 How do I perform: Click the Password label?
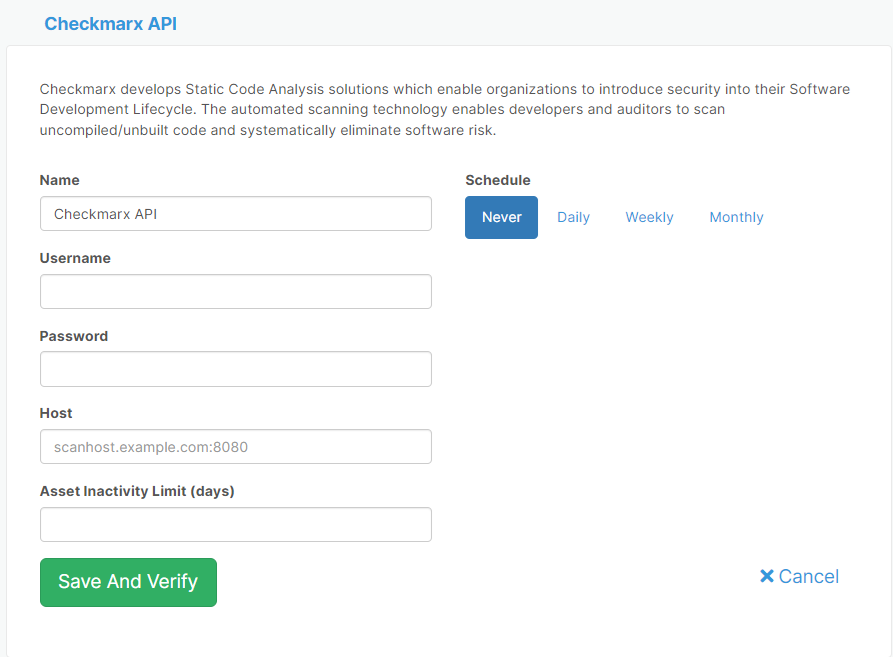(x=73, y=336)
